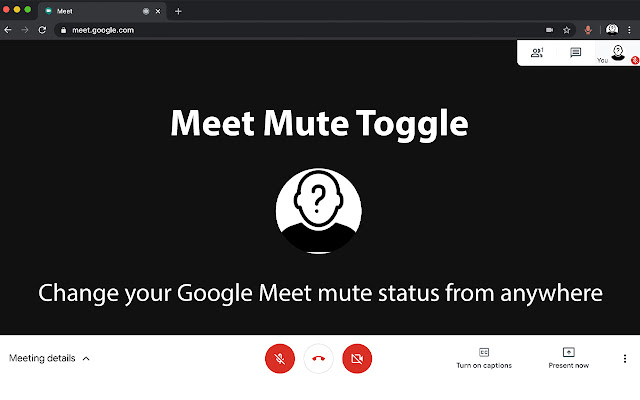The height and width of the screenshot is (400, 640).
Task: Click the Meet Mute Toggle extension microphone icon
Action: (588, 30)
